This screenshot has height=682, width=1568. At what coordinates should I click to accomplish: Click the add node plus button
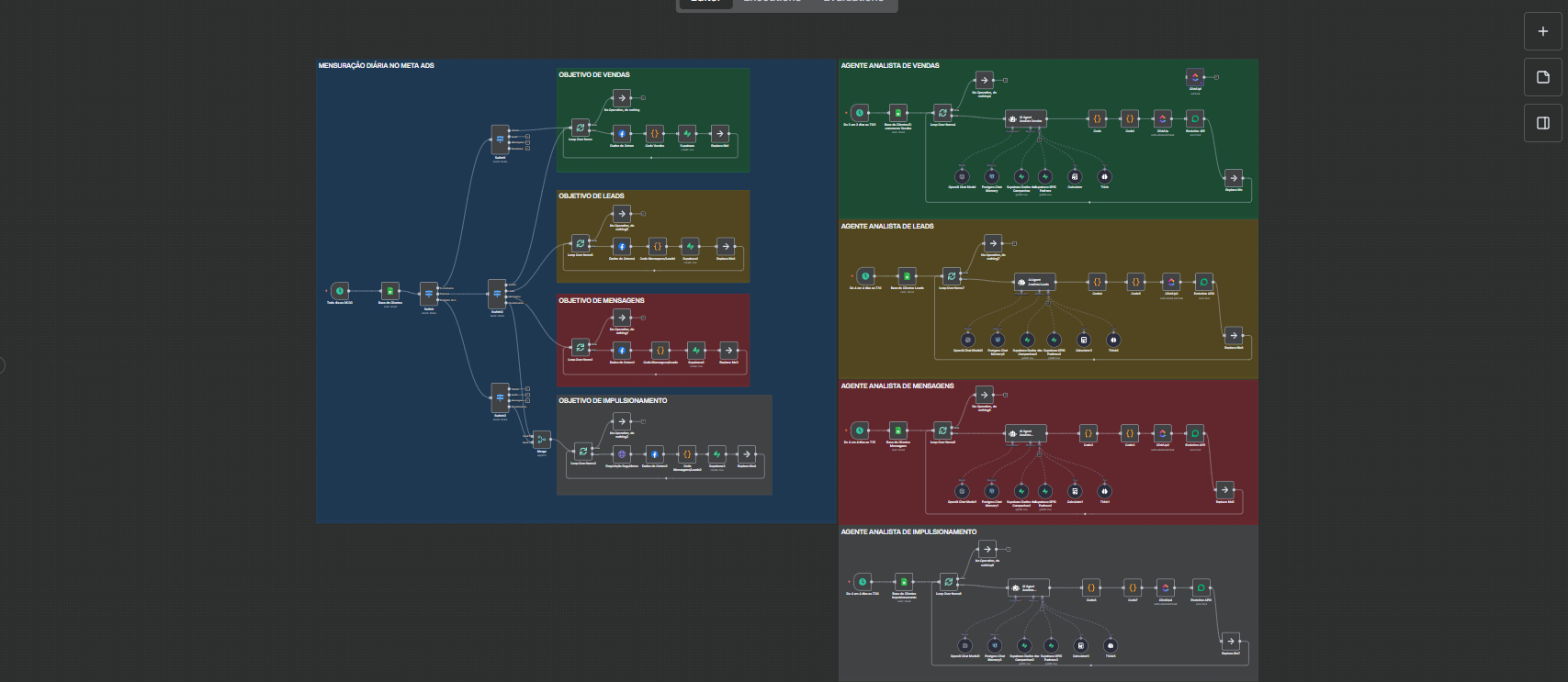pos(1542,31)
